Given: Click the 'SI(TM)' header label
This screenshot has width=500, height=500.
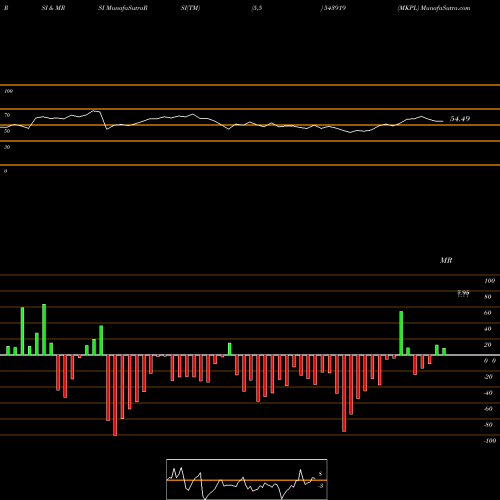Looking at the screenshot, I should pyautogui.click(x=190, y=8).
